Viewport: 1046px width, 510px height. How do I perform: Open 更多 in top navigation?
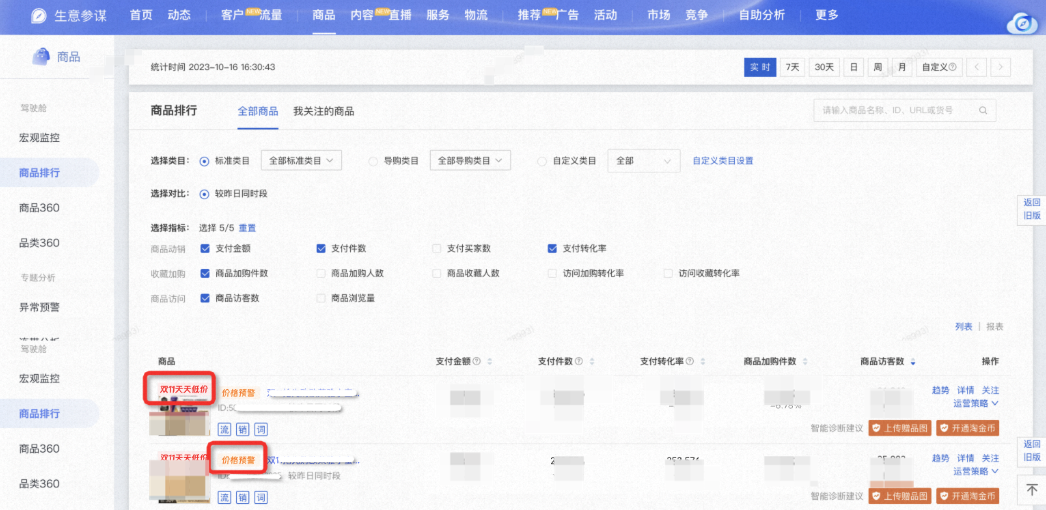[827, 15]
